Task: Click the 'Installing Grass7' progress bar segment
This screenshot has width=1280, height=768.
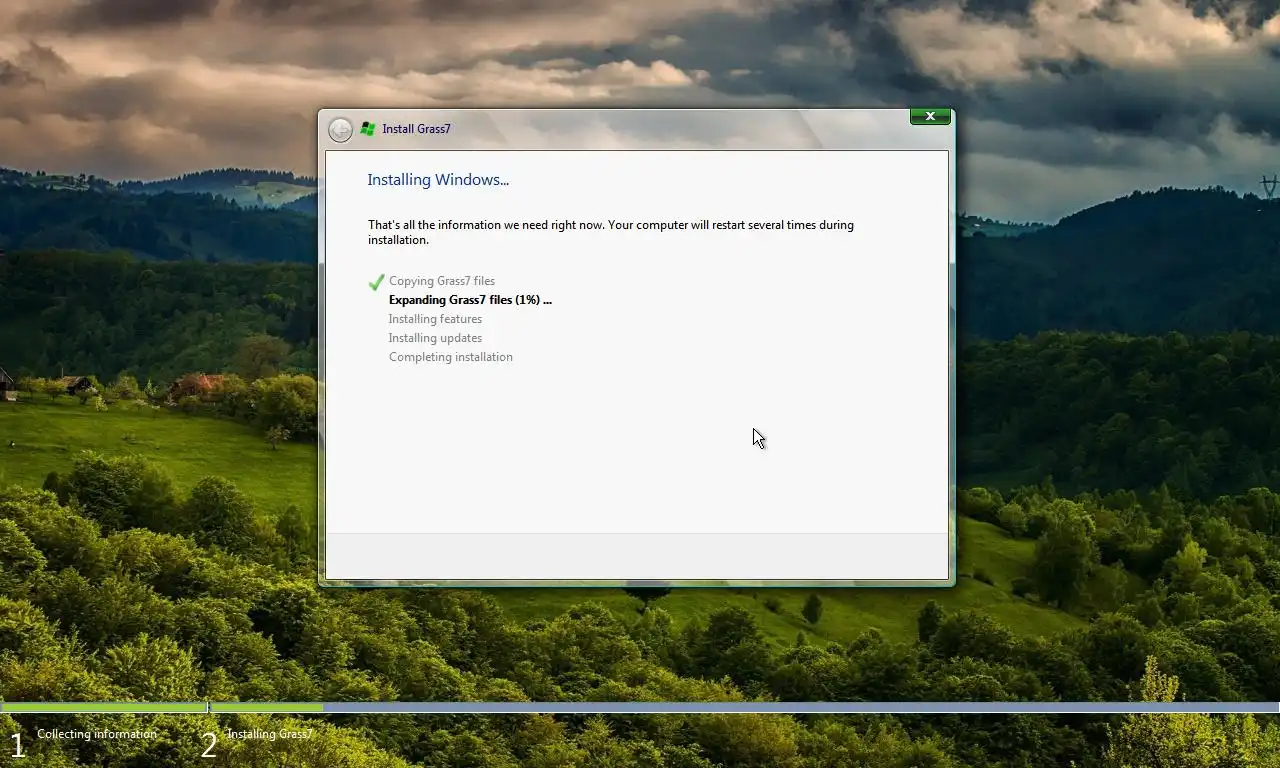Action: [745, 707]
